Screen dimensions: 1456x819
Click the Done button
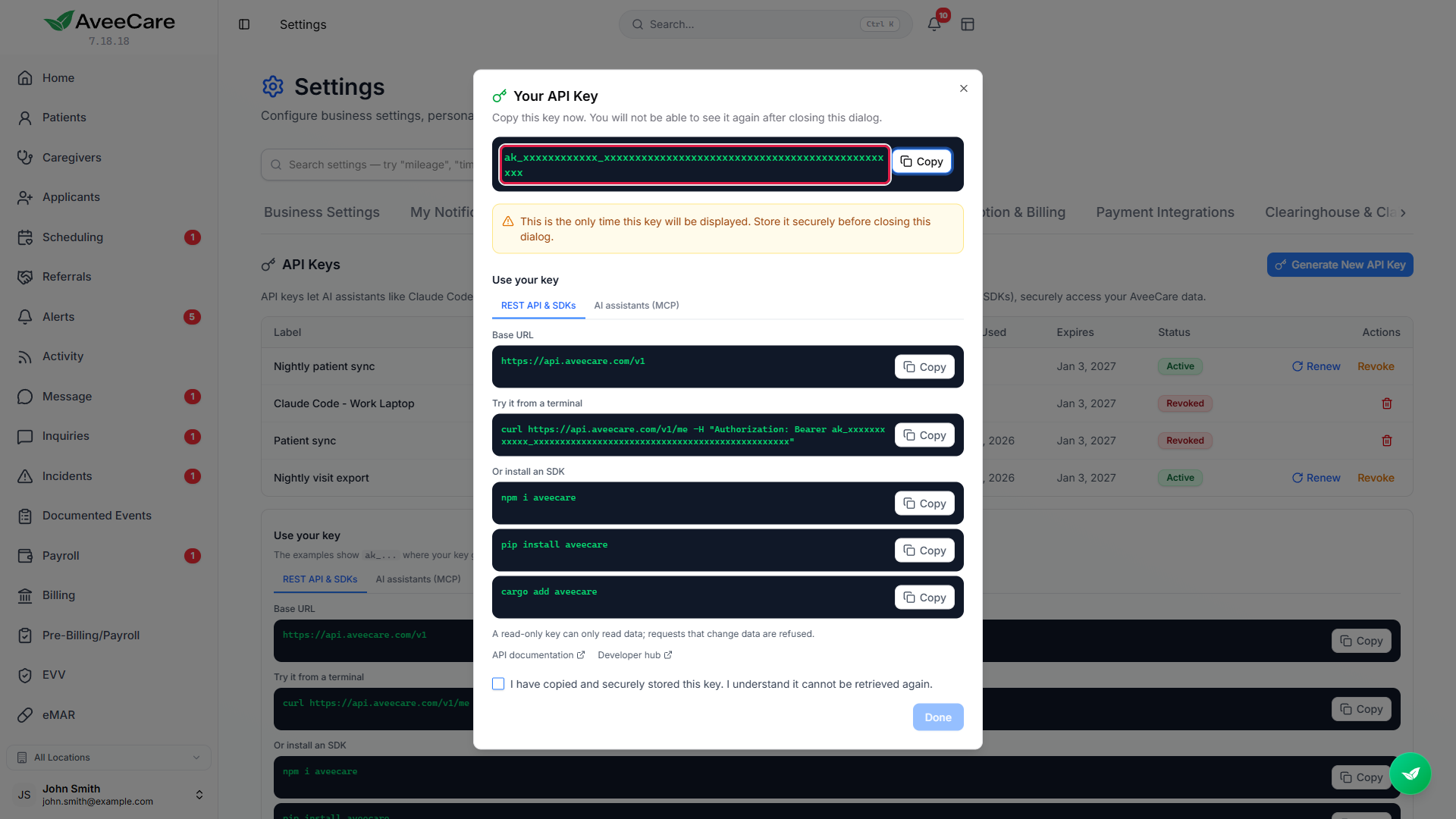tap(938, 717)
